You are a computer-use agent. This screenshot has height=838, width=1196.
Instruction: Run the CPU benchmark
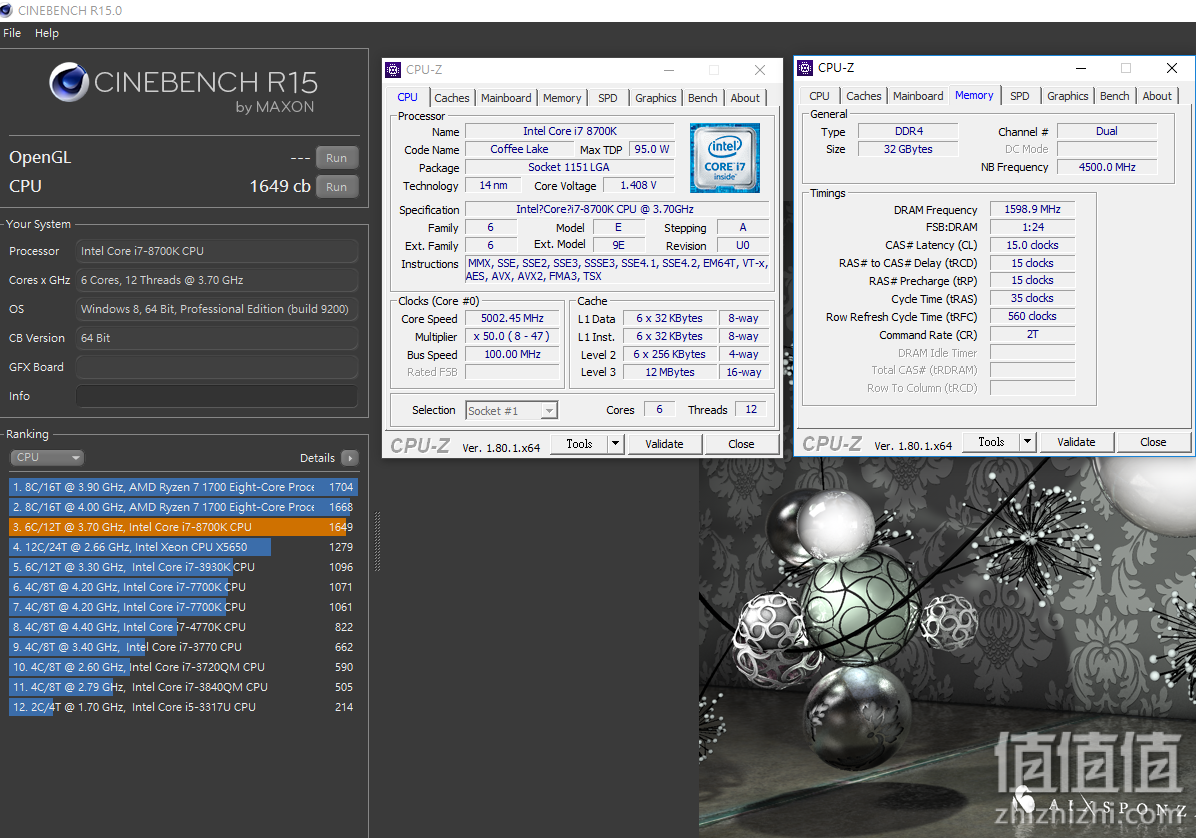pyautogui.click(x=336, y=187)
